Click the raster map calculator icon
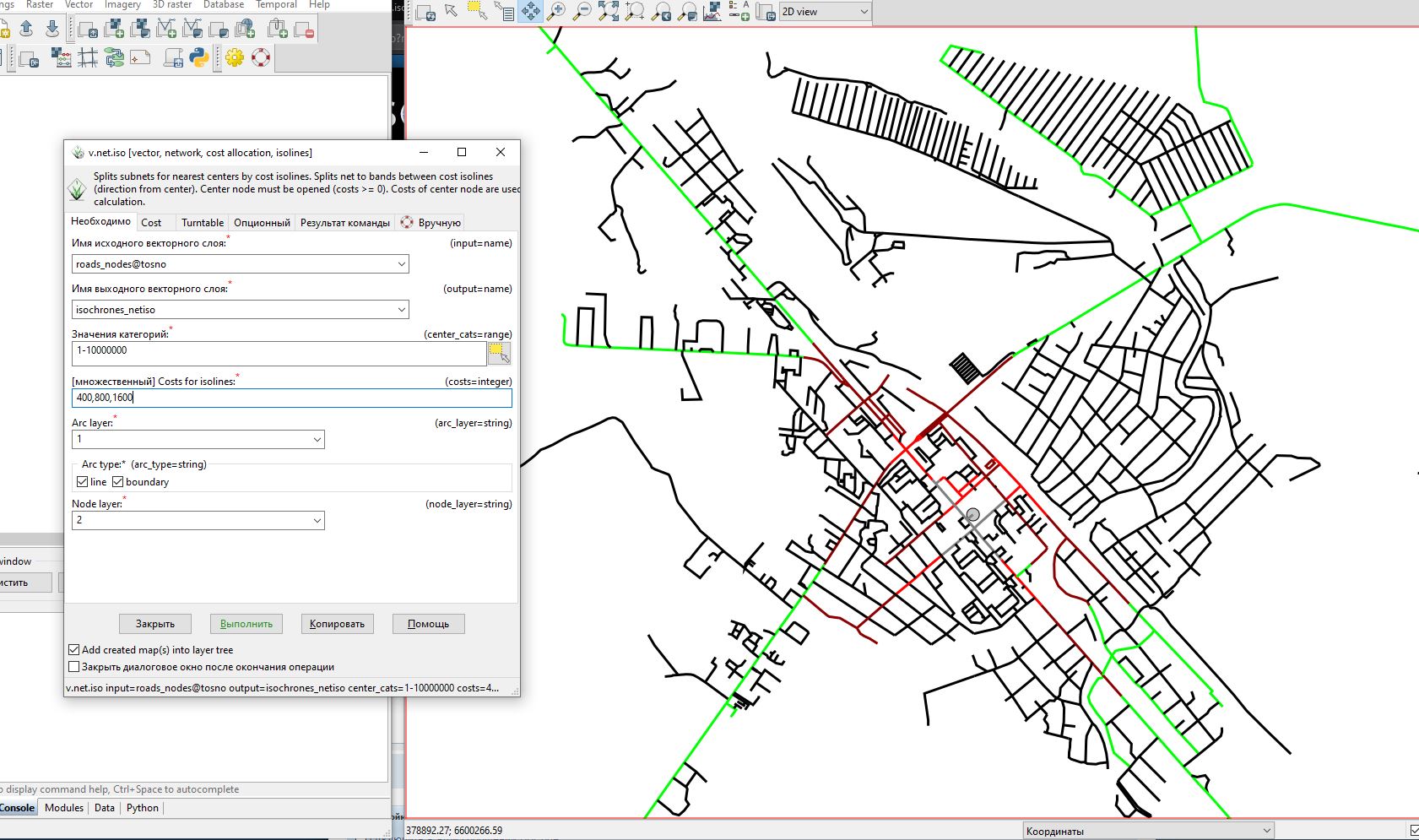The width and height of the screenshot is (1419, 840). pos(62,57)
